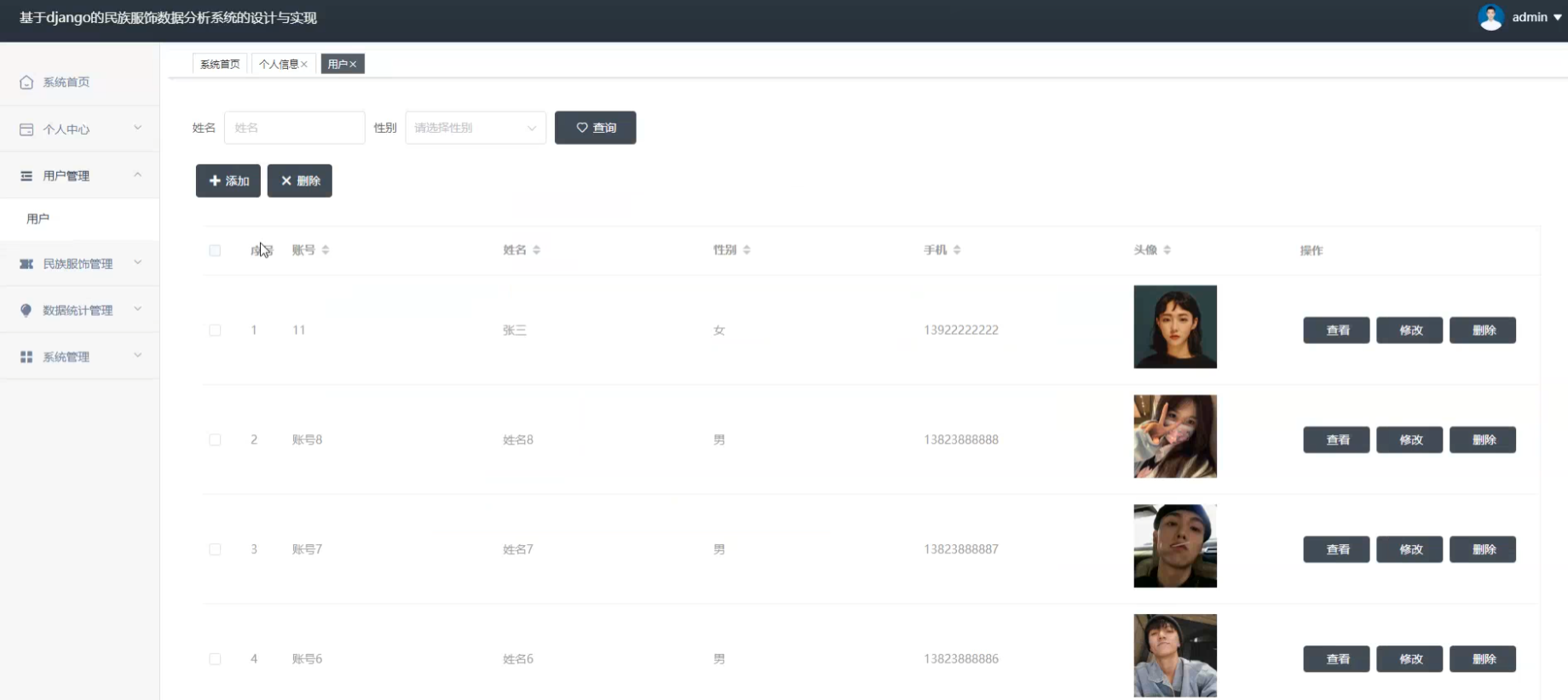Switch to the 系统首页 tab
The width and height of the screenshot is (1568, 700).
(x=220, y=65)
